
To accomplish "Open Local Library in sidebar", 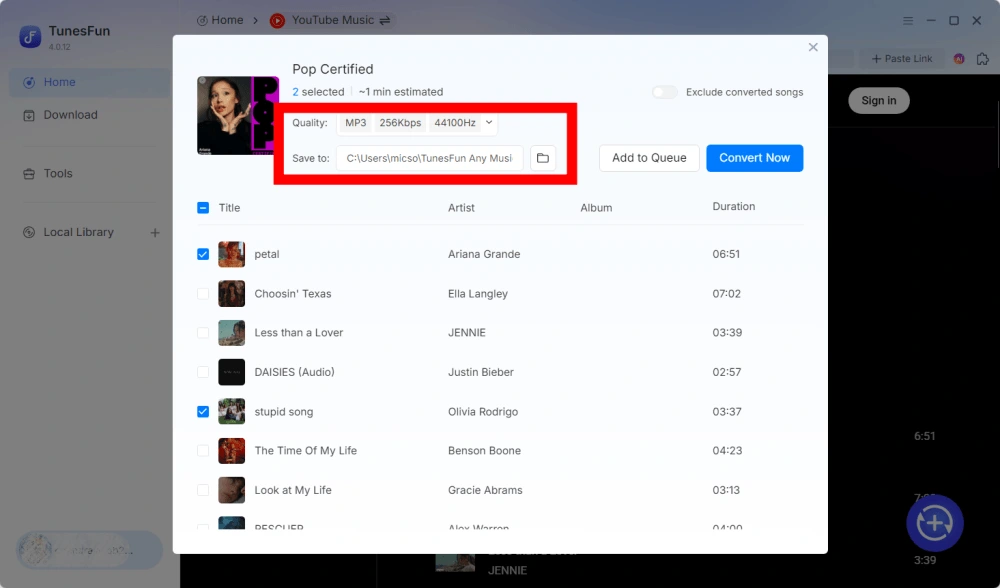I will tap(78, 232).
